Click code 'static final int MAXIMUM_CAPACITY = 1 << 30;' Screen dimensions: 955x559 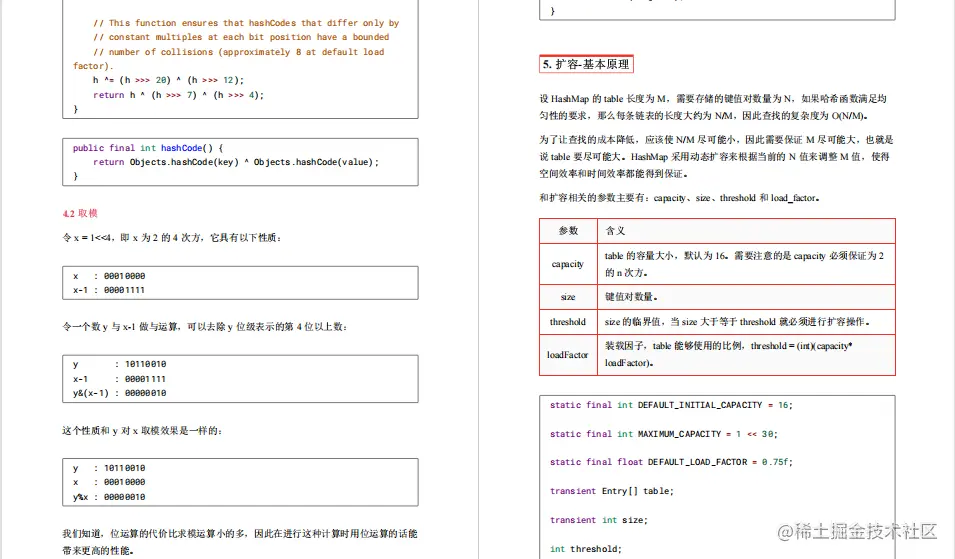[x=664, y=434]
